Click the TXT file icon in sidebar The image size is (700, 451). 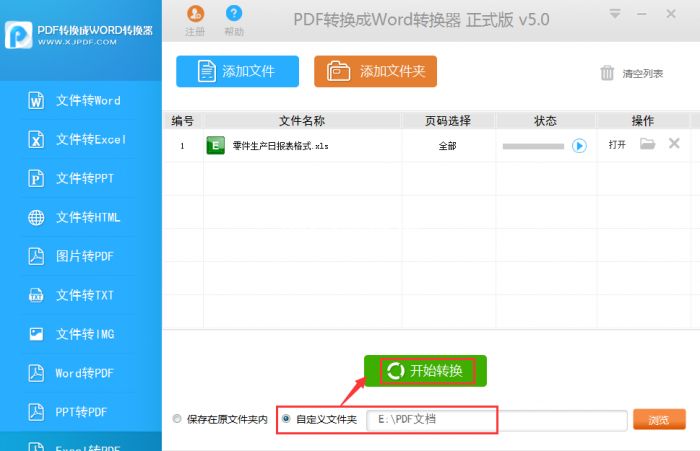point(36,295)
